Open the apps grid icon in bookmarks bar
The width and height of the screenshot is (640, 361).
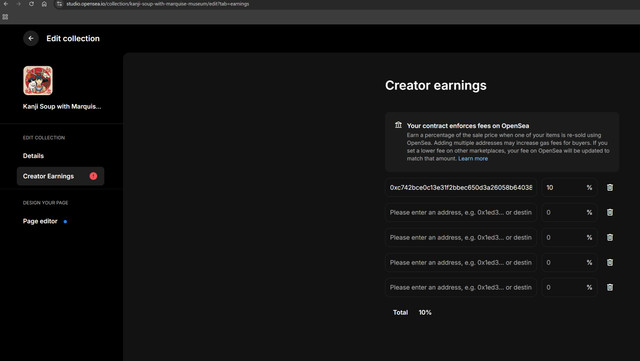pyautogui.click(x=5, y=17)
